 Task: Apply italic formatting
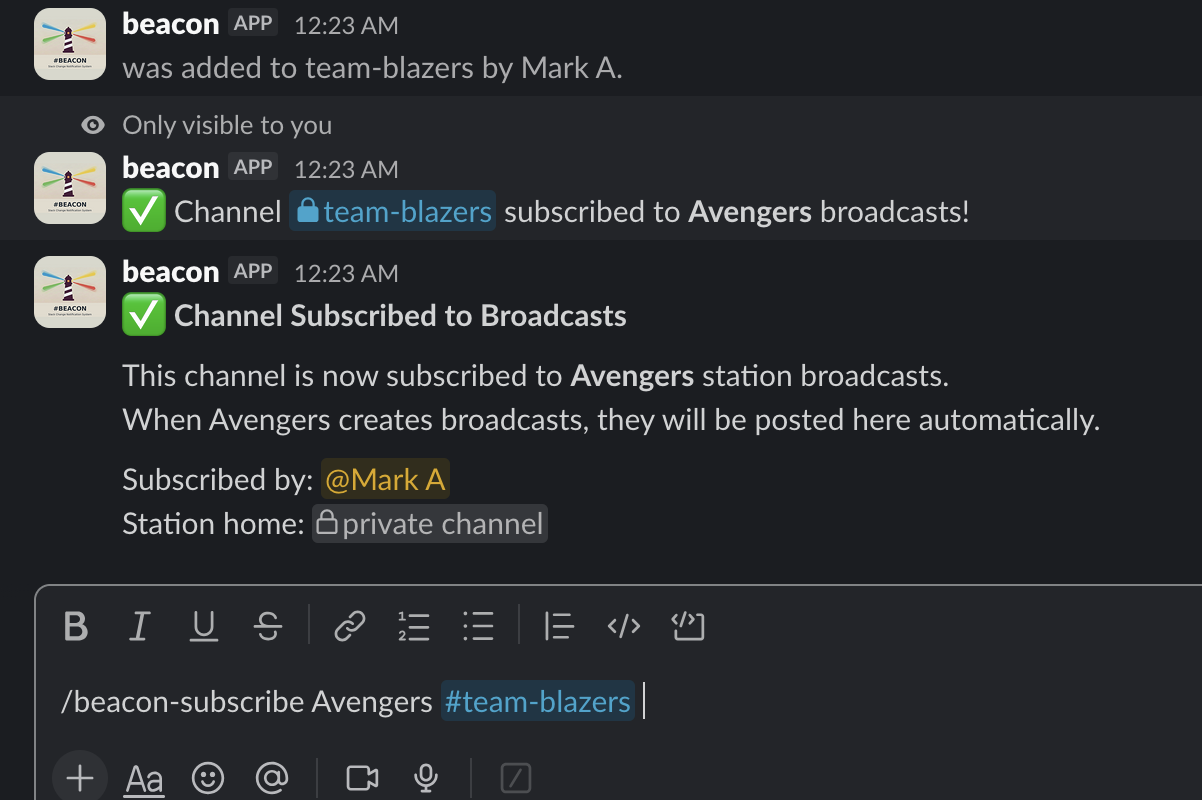point(140,627)
